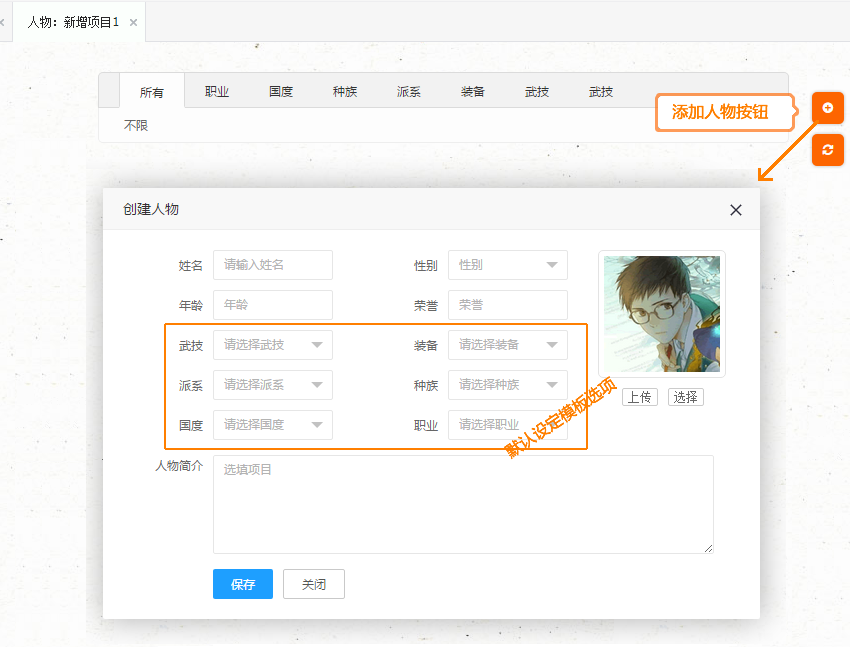This screenshot has width=850, height=647.
Task: Open the 请选择武技 dropdown
Action: point(273,345)
